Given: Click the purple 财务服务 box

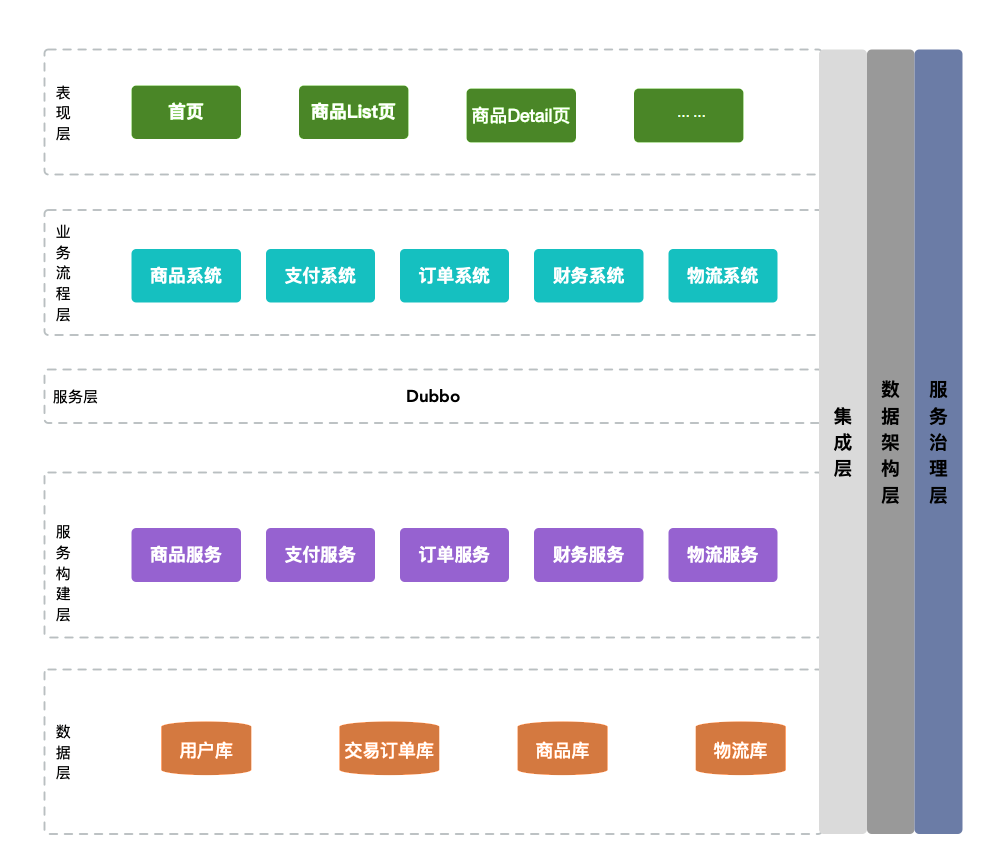Looking at the screenshot, I should (588, 555).
